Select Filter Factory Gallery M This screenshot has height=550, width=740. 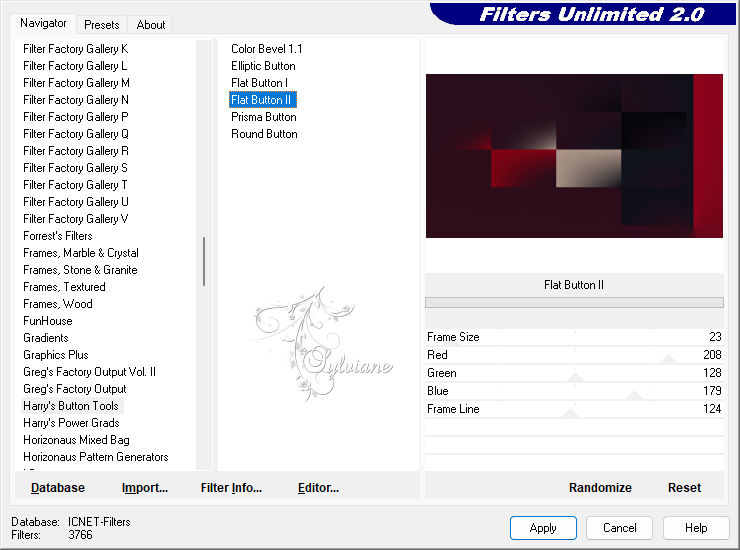[76, 83]
